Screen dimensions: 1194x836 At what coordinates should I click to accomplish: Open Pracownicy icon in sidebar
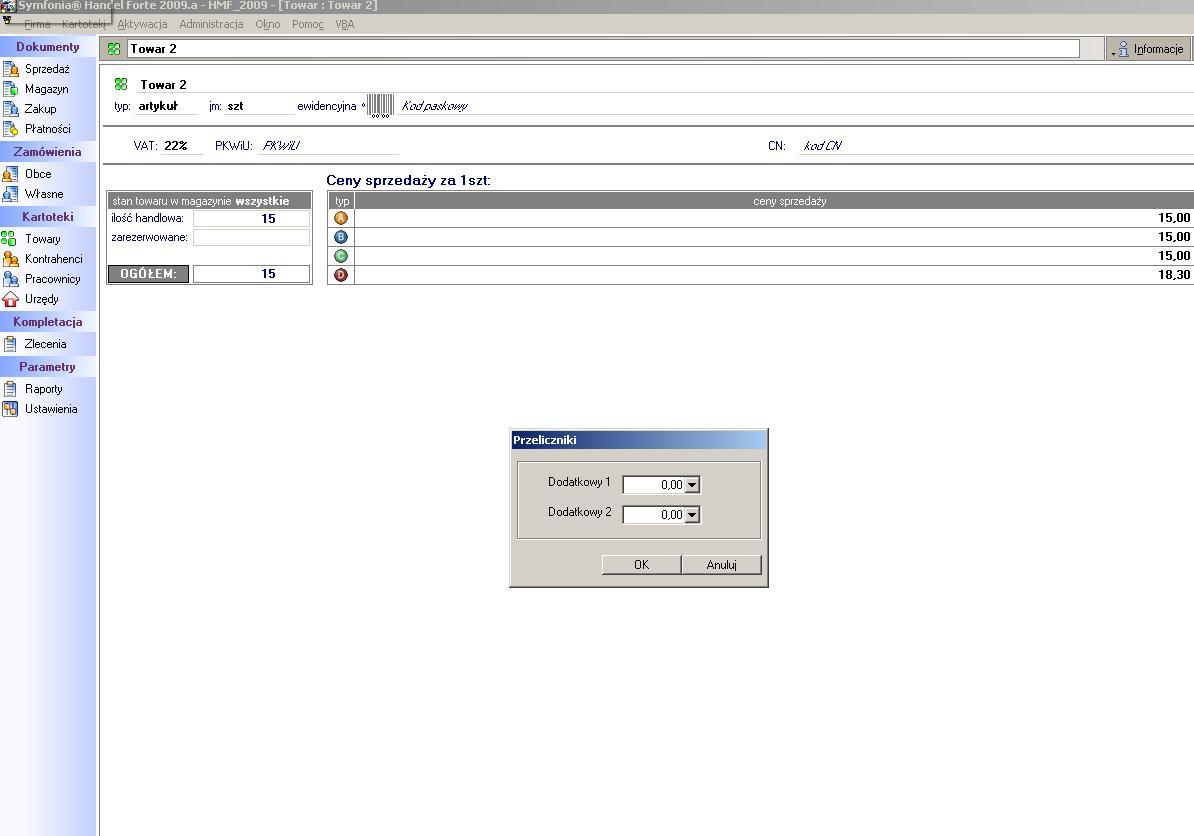coord(11,279)
